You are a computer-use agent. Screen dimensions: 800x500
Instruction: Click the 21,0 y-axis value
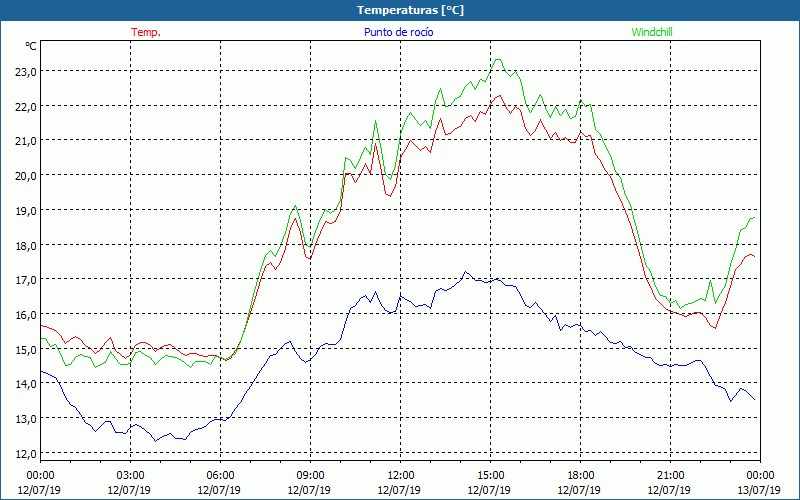click(x=25, y=141)
